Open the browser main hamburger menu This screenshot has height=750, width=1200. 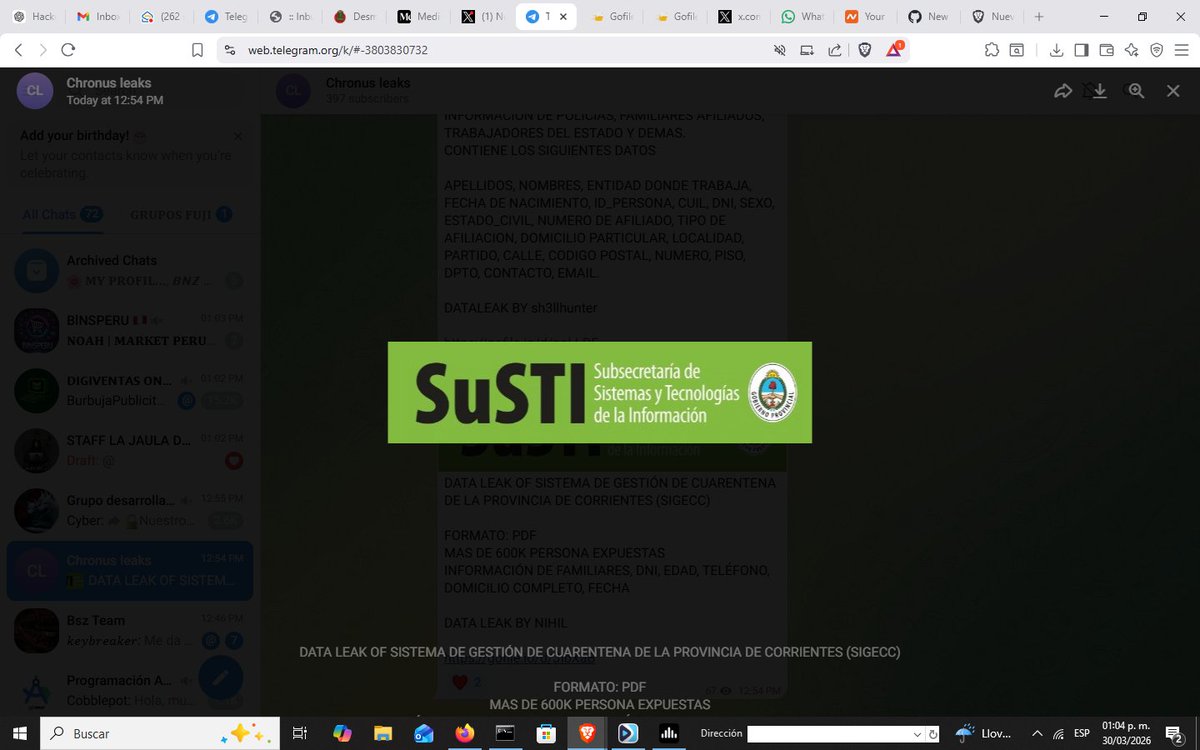(1182, 50)
